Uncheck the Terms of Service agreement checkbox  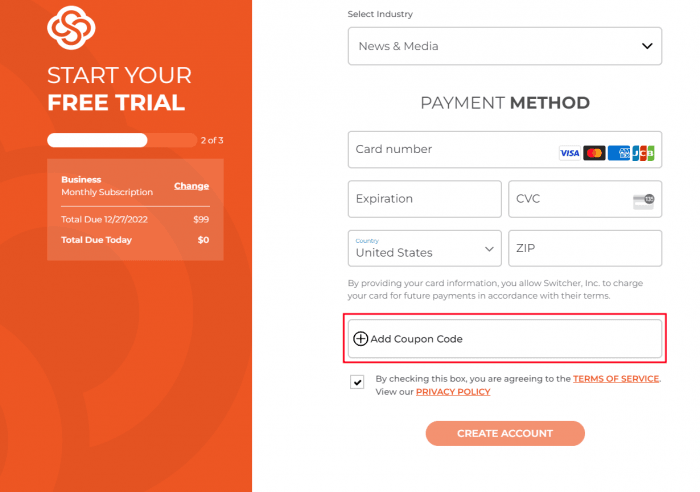click(357, 382)
